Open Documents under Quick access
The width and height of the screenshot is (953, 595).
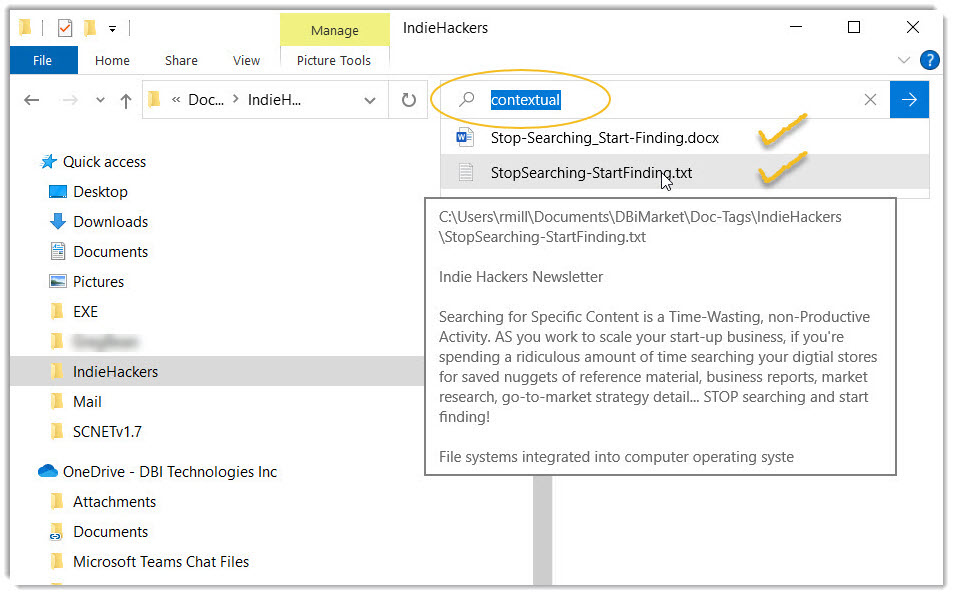(111, 252)
